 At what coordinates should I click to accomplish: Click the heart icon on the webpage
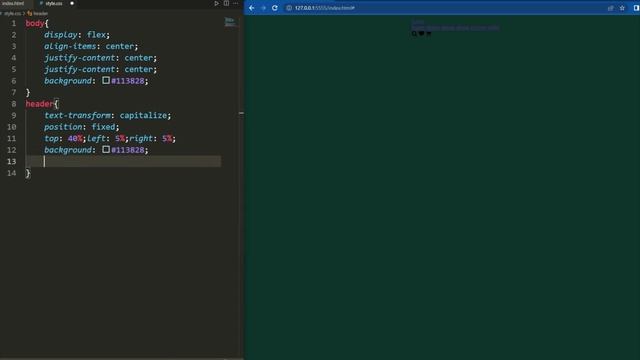point(421,33)
